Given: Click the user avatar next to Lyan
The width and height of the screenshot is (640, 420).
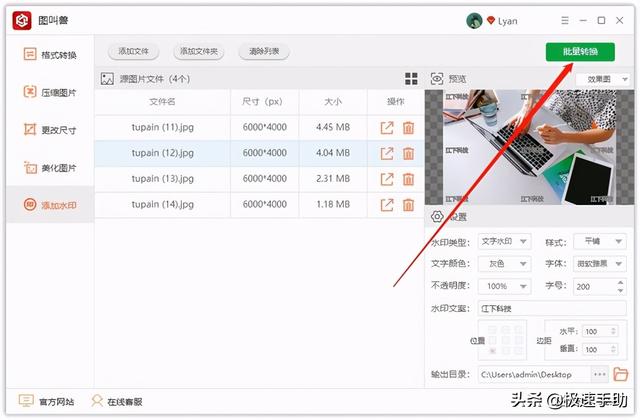Looking at the screenshot, I should click(474, 20).
